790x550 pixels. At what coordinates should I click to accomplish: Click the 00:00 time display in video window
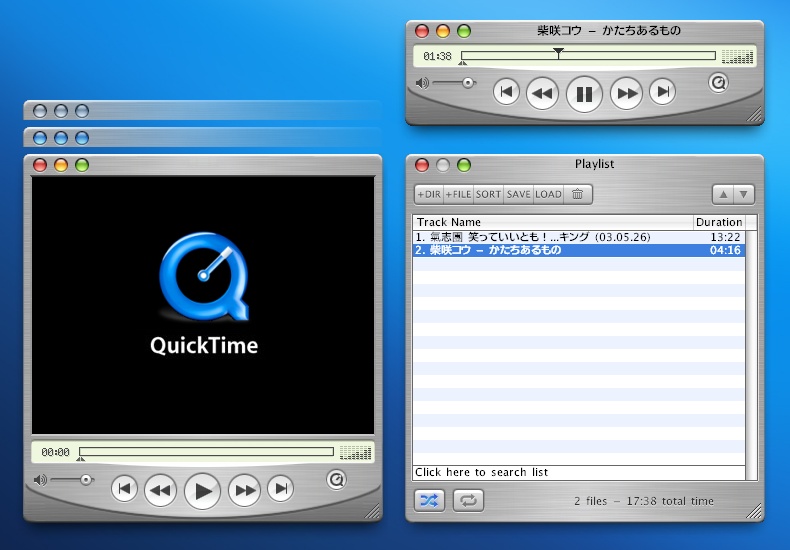pyautogui.click(x=55, y=452)
